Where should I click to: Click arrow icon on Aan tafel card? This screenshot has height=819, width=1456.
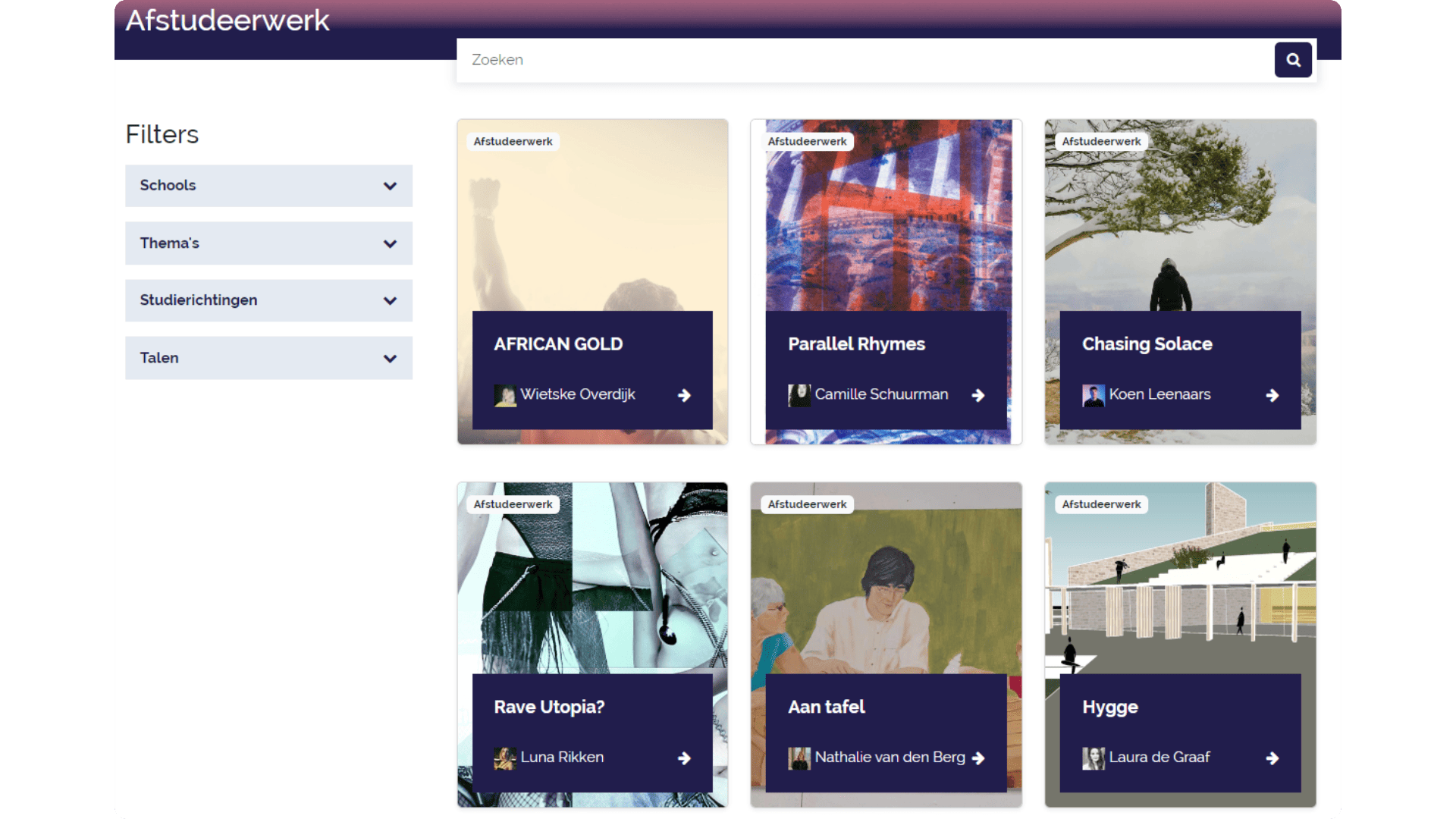978,758
